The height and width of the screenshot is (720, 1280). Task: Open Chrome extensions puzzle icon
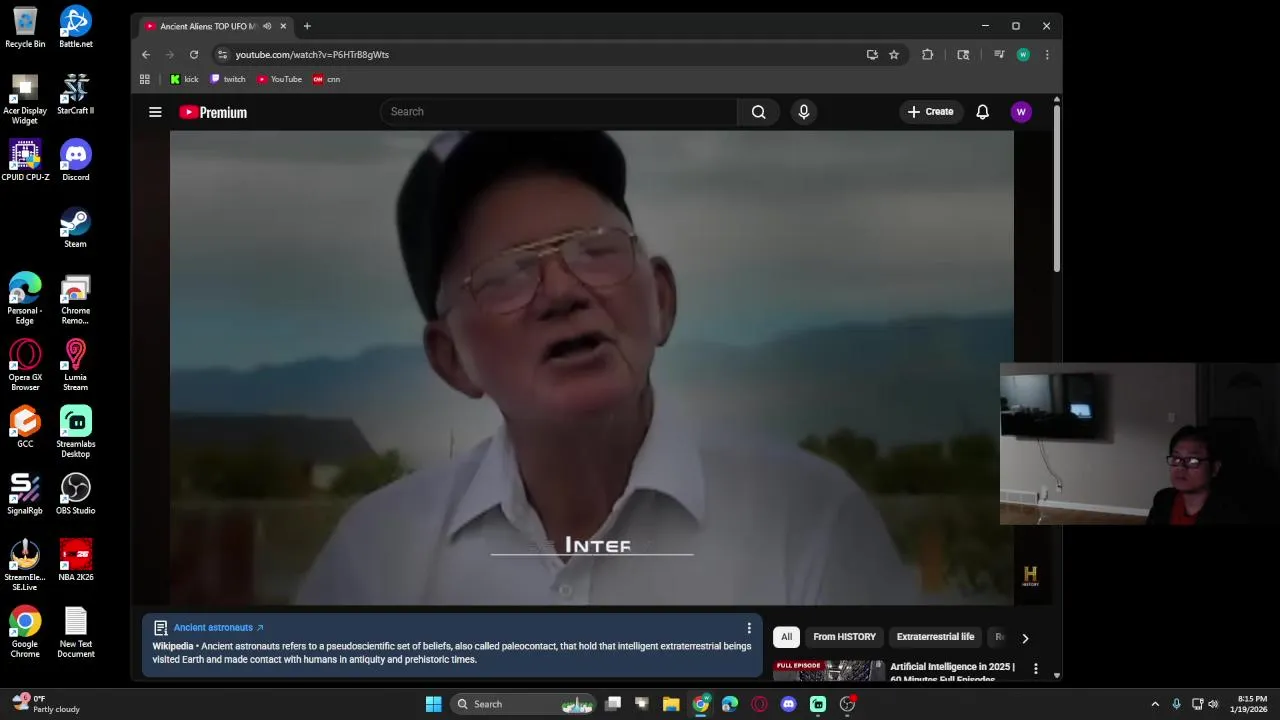(928, 55)
